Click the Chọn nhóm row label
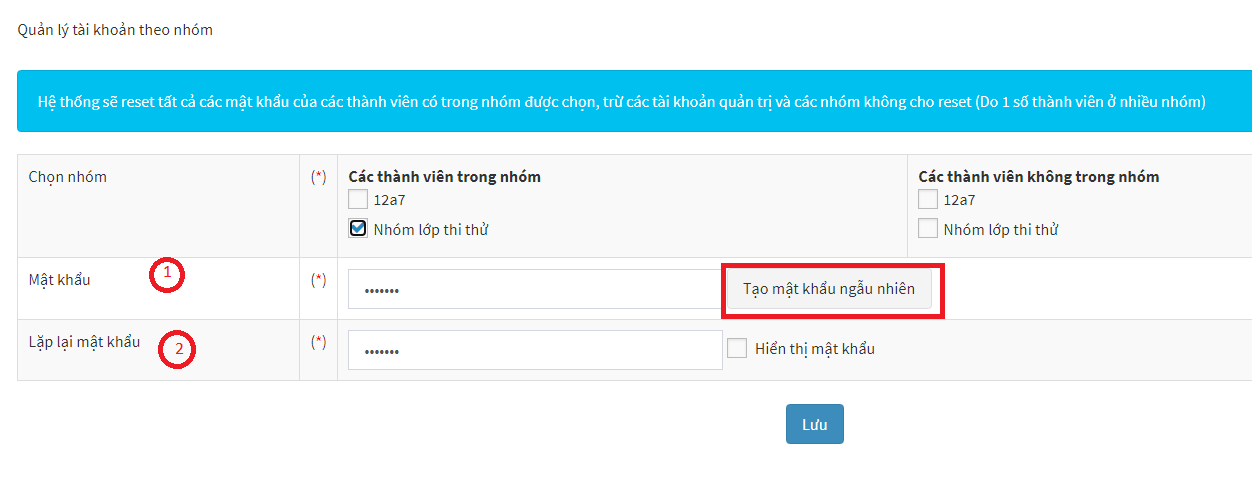 (x=68, y=177)
